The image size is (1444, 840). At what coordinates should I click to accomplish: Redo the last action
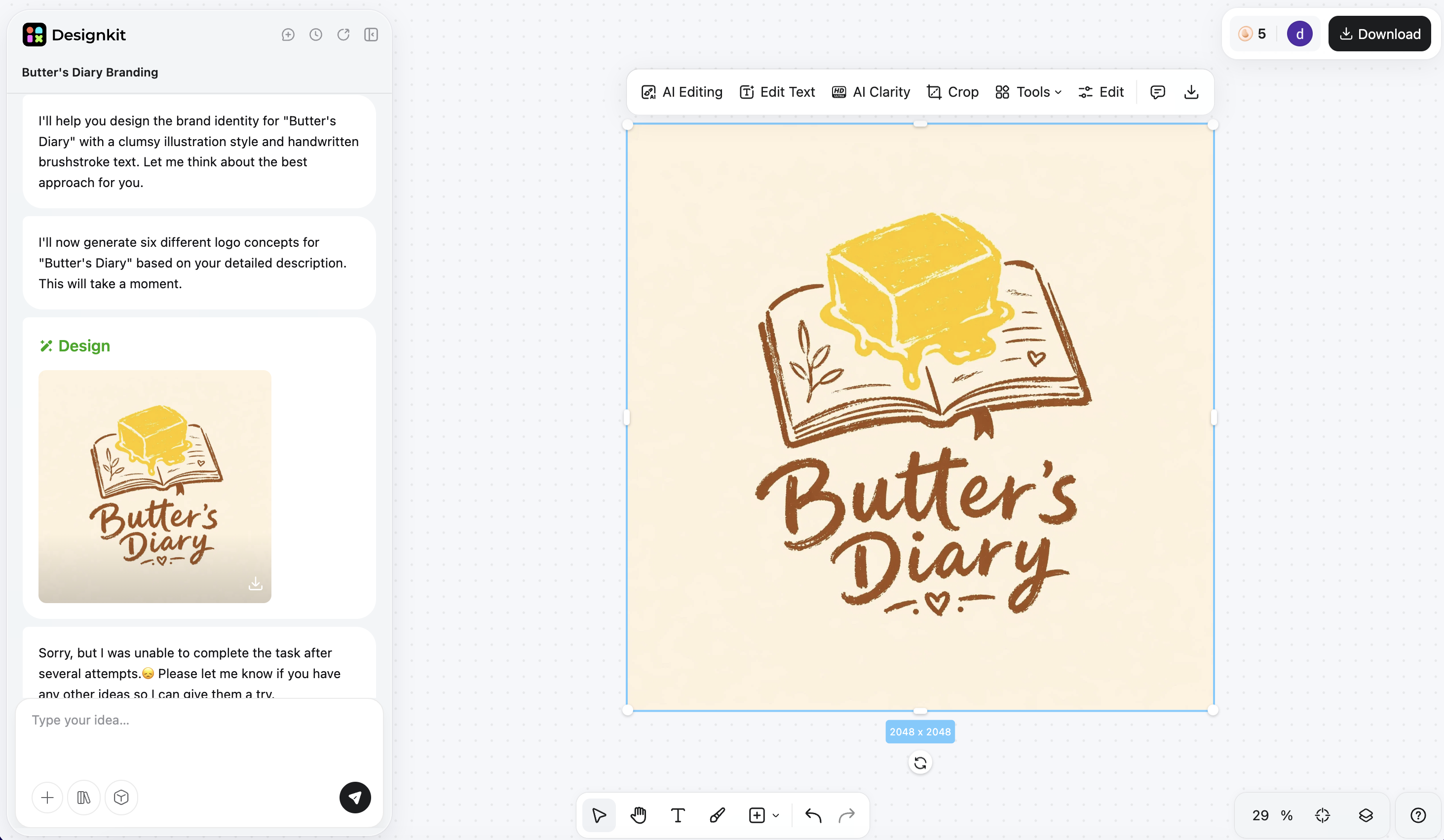(847, 815)
